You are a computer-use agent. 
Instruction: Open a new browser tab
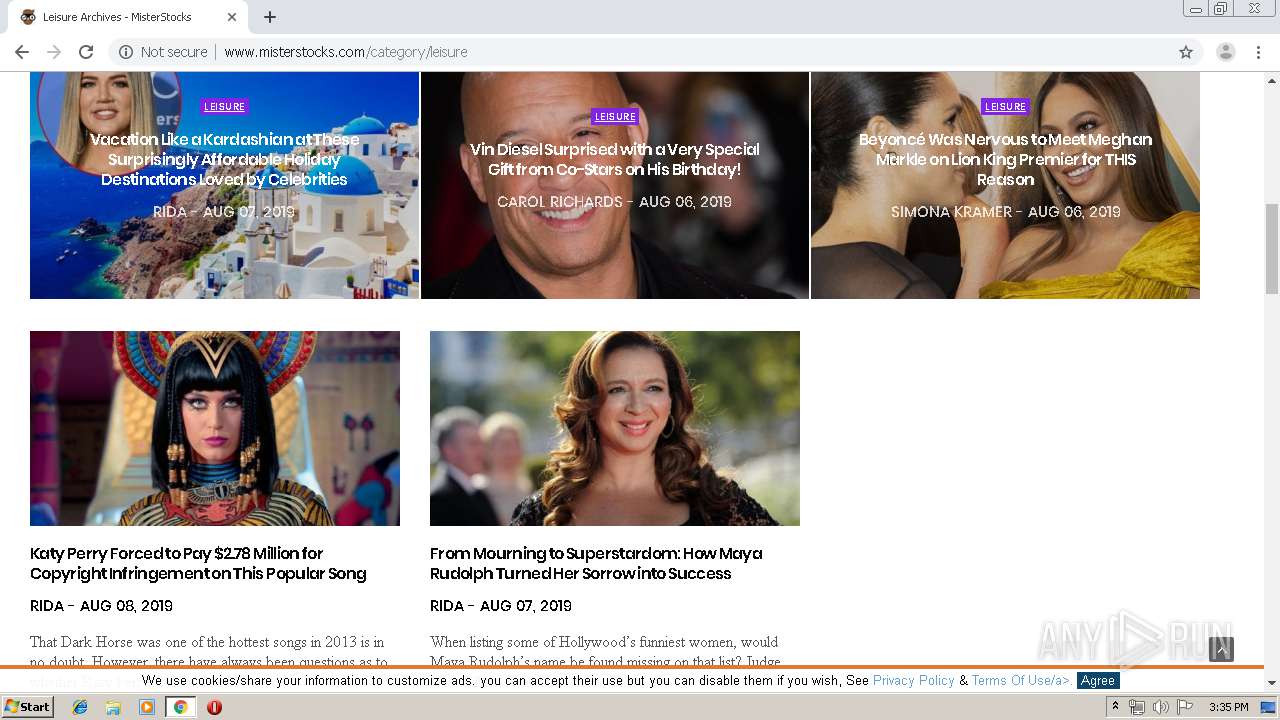pos(270,17)
